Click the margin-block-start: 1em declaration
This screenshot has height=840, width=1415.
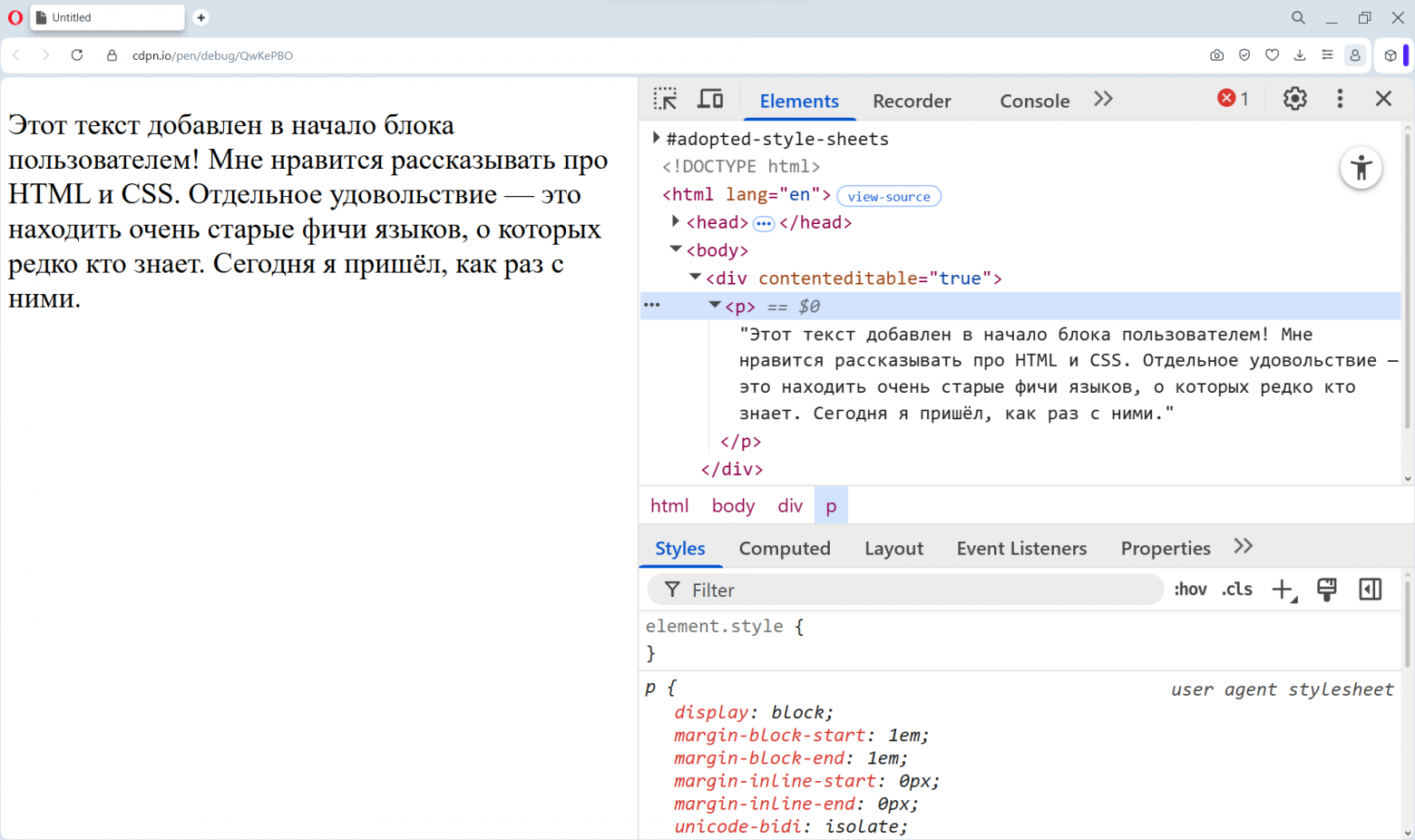(x=802, y=735)
